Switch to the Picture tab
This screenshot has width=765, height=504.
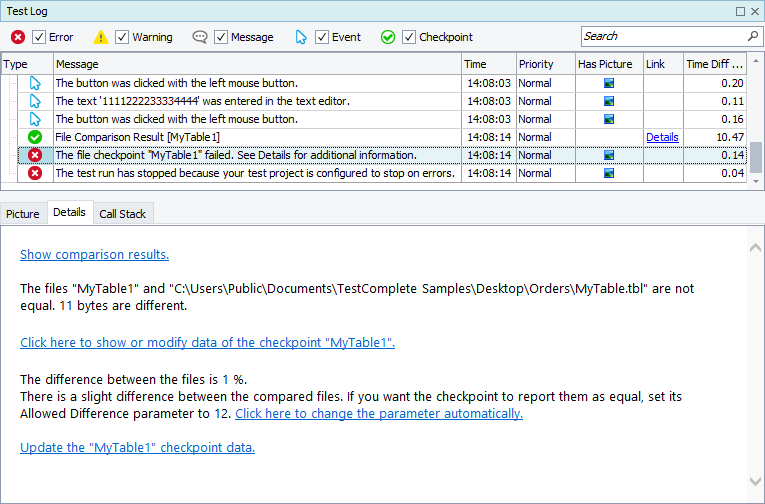(23, 214)
